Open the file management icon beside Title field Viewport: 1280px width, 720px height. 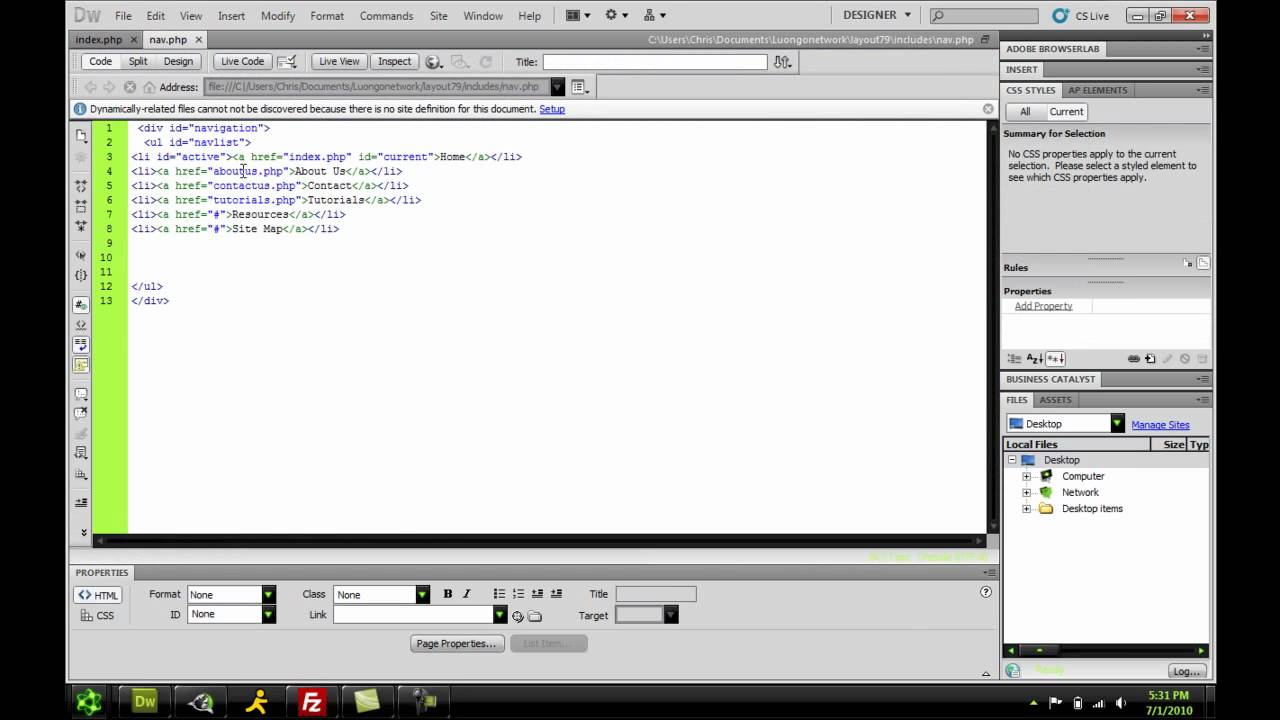(x=782, y=62)
